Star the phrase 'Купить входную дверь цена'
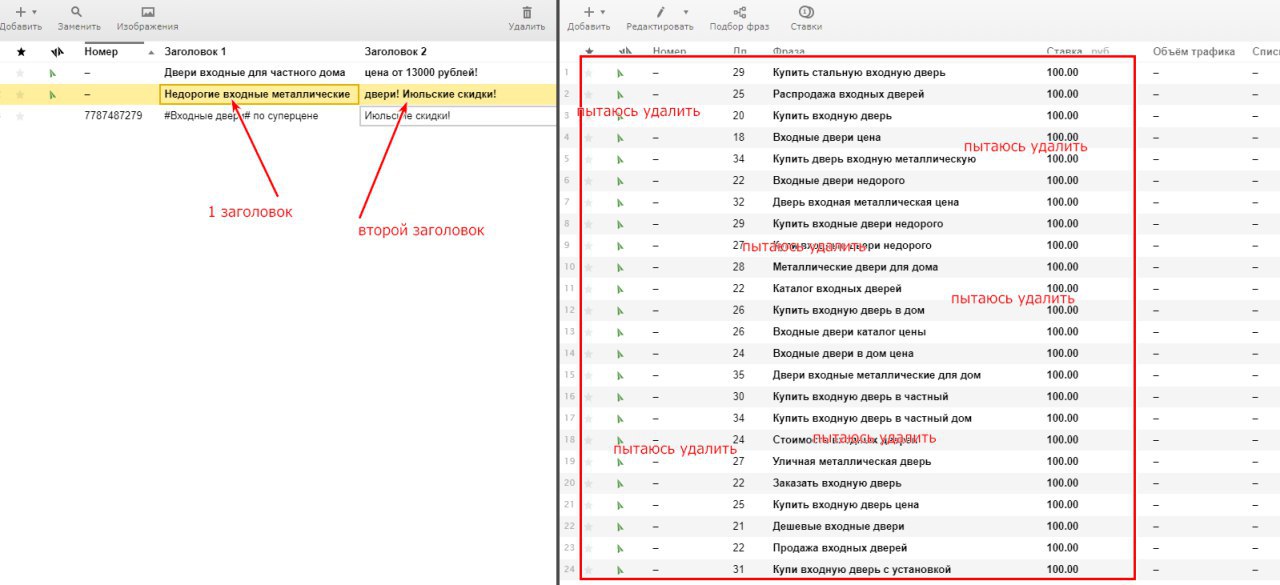Image resolution: width=1280 pixels, height=585 pixels. click(588, 505)
